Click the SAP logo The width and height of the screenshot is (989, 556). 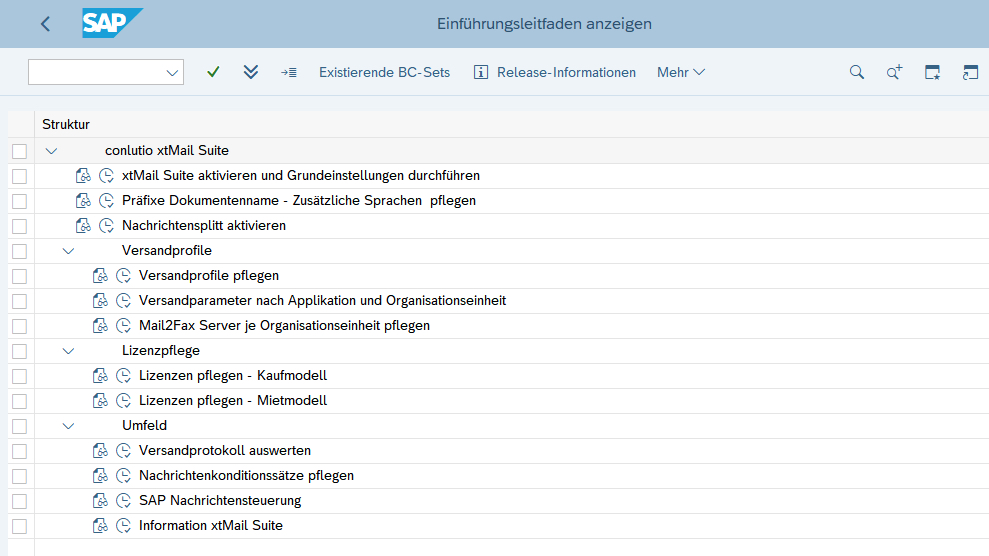coord(112,23)
